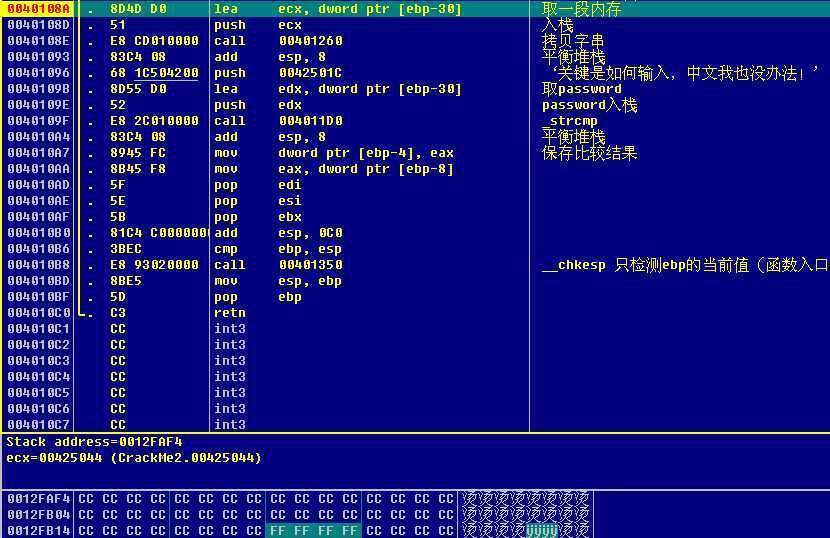Select highlighted FF FF FF FF bytes in dump
Screen dimensions: 830x538
coord(314,530)
